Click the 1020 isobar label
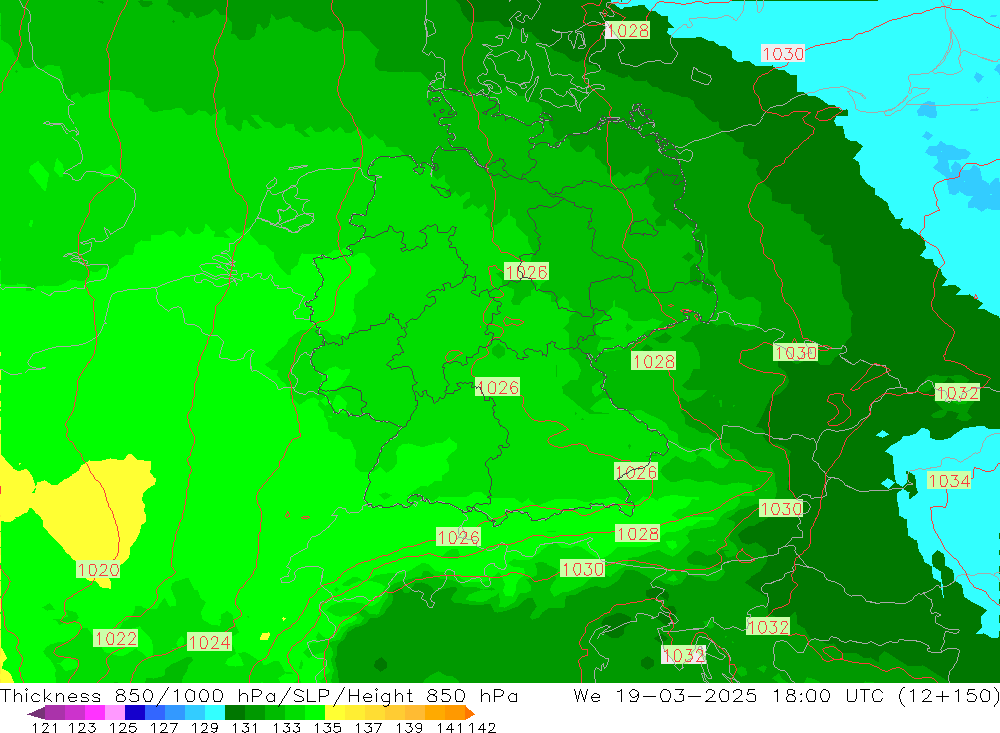This screenshot has width=1000, height=733. tap(98, 569)
